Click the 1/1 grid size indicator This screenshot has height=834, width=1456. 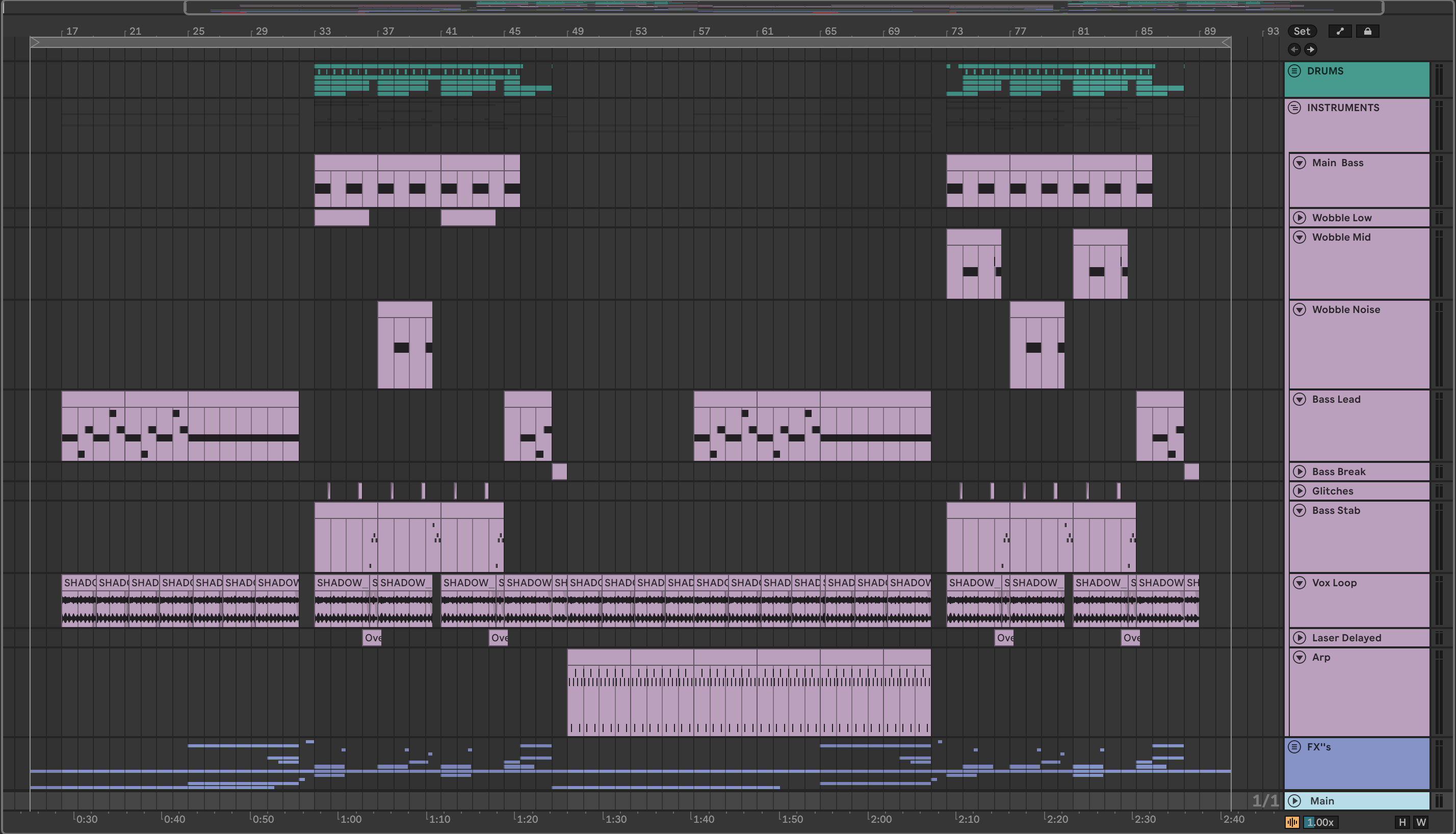[1265, 801]
